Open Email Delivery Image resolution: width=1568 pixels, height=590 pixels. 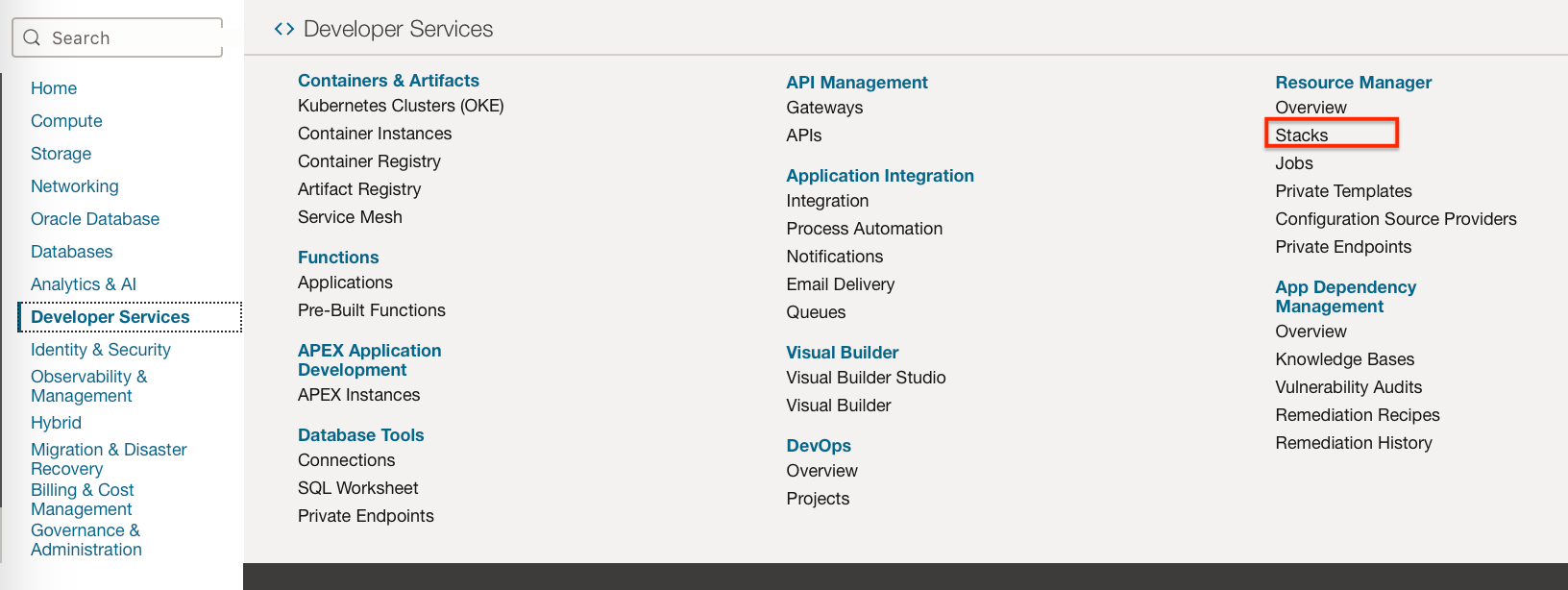[x=841, y=284]
